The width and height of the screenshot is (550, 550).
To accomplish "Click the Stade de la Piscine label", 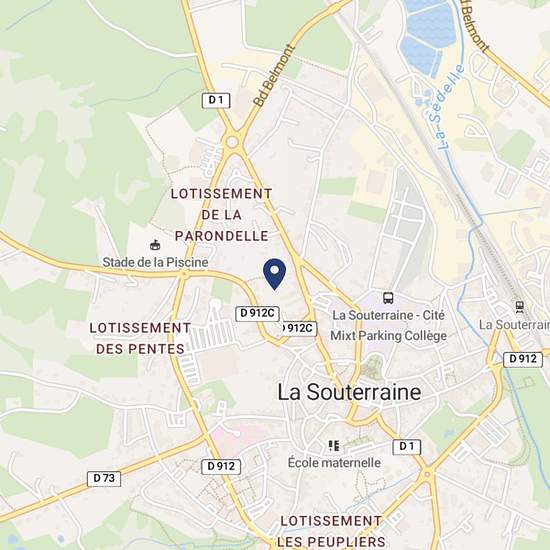I will (155, 262).
